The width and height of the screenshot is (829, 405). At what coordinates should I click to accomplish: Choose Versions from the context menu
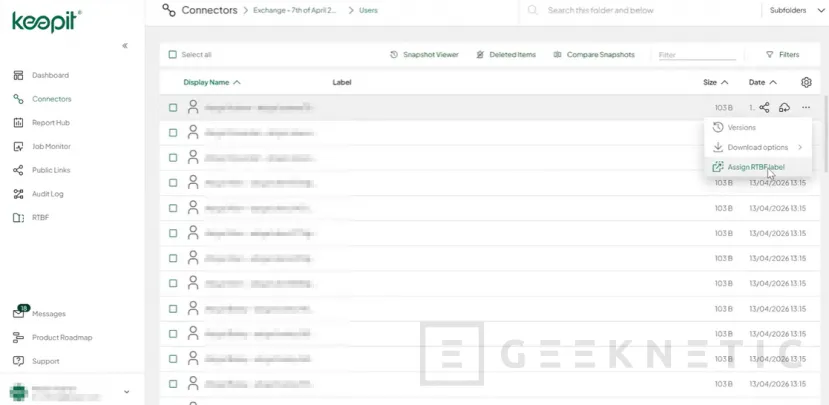coord(758,127)
